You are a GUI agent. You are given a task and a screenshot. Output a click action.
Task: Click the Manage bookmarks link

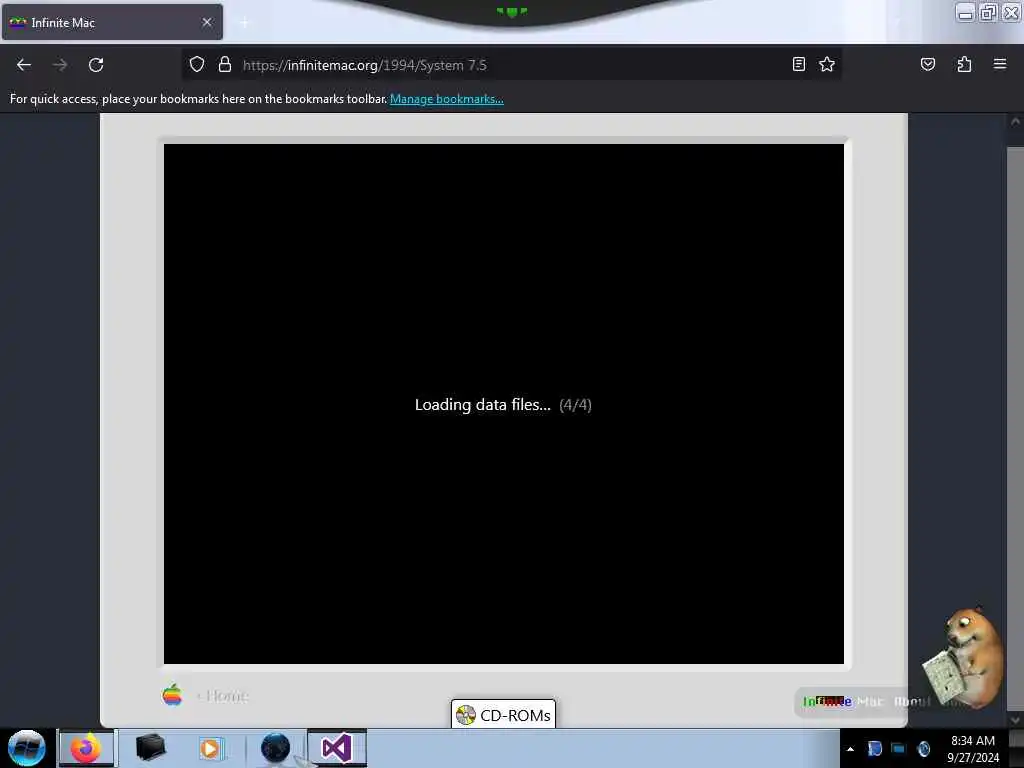447,99
